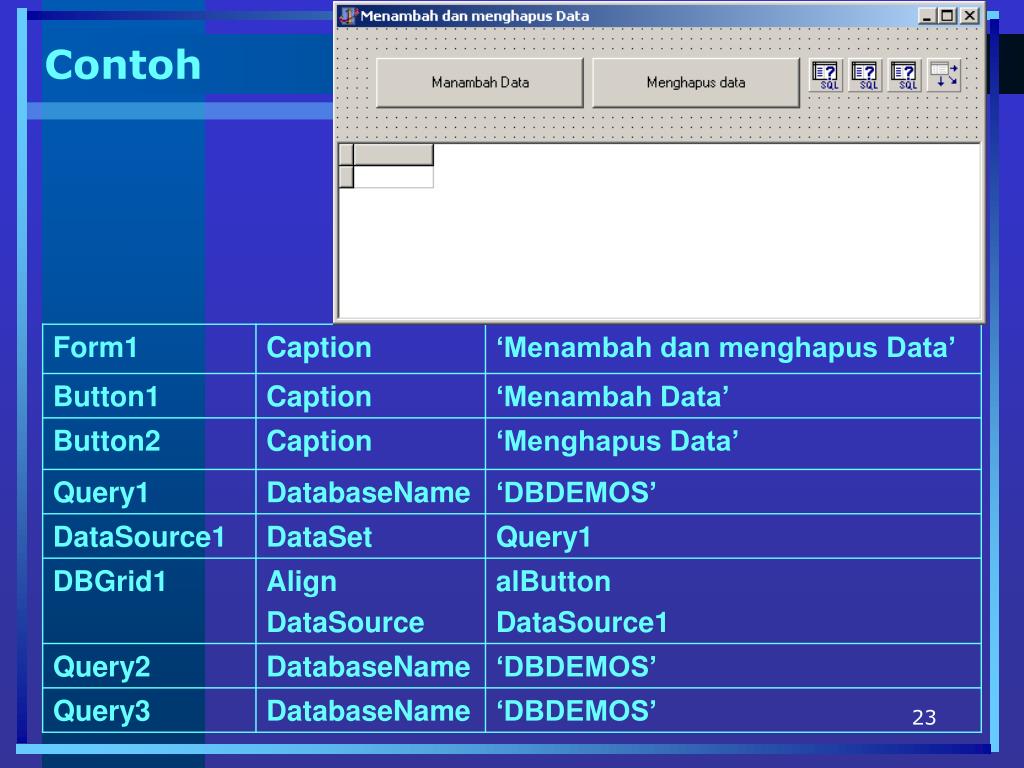
Task: Select the 'Query3' table cell
Action: [x=149, y=711]
